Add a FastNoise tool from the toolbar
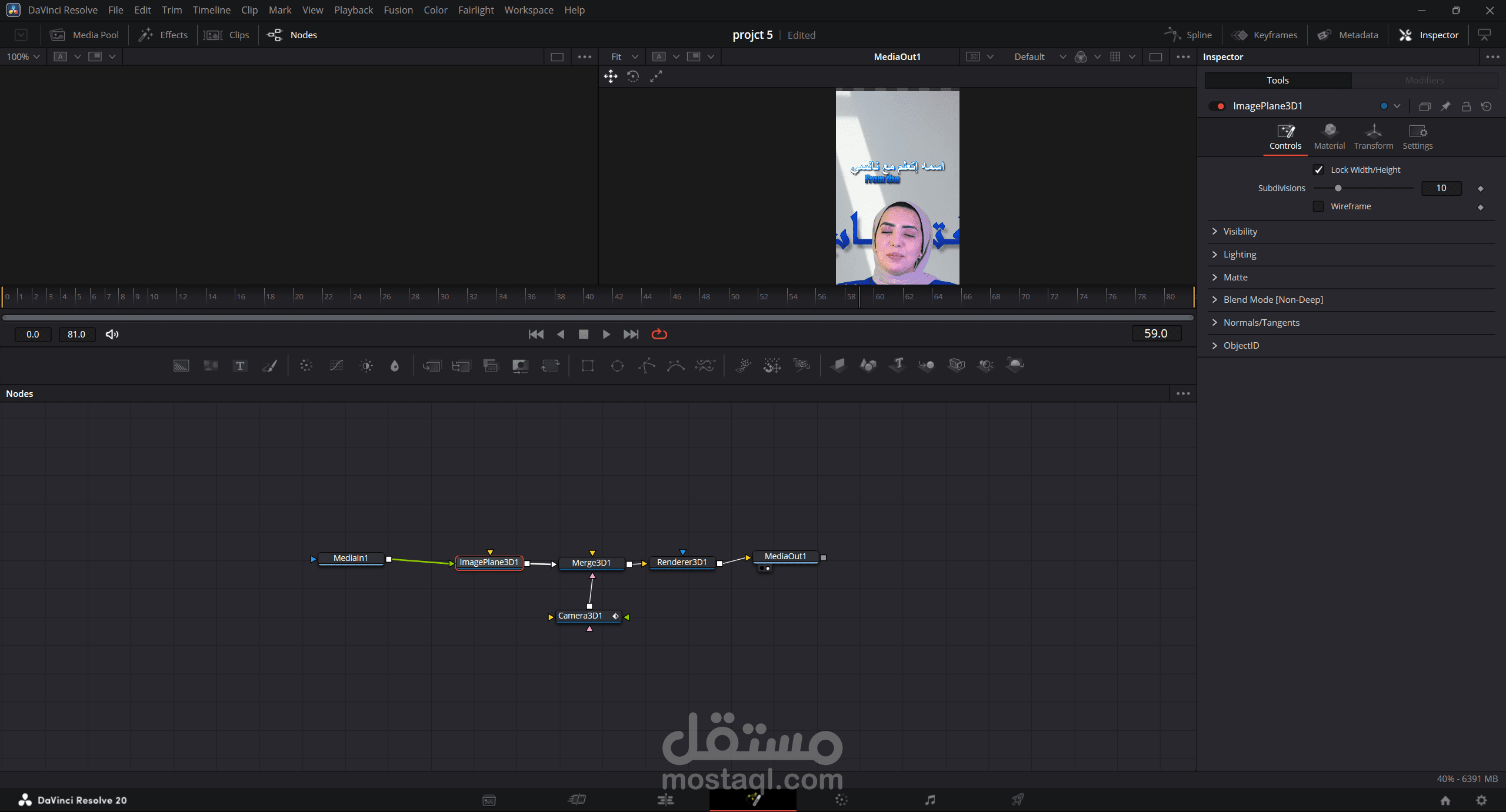Image resolution: width=1506 pixels, height=812 pixels. (x=211, y=366)
